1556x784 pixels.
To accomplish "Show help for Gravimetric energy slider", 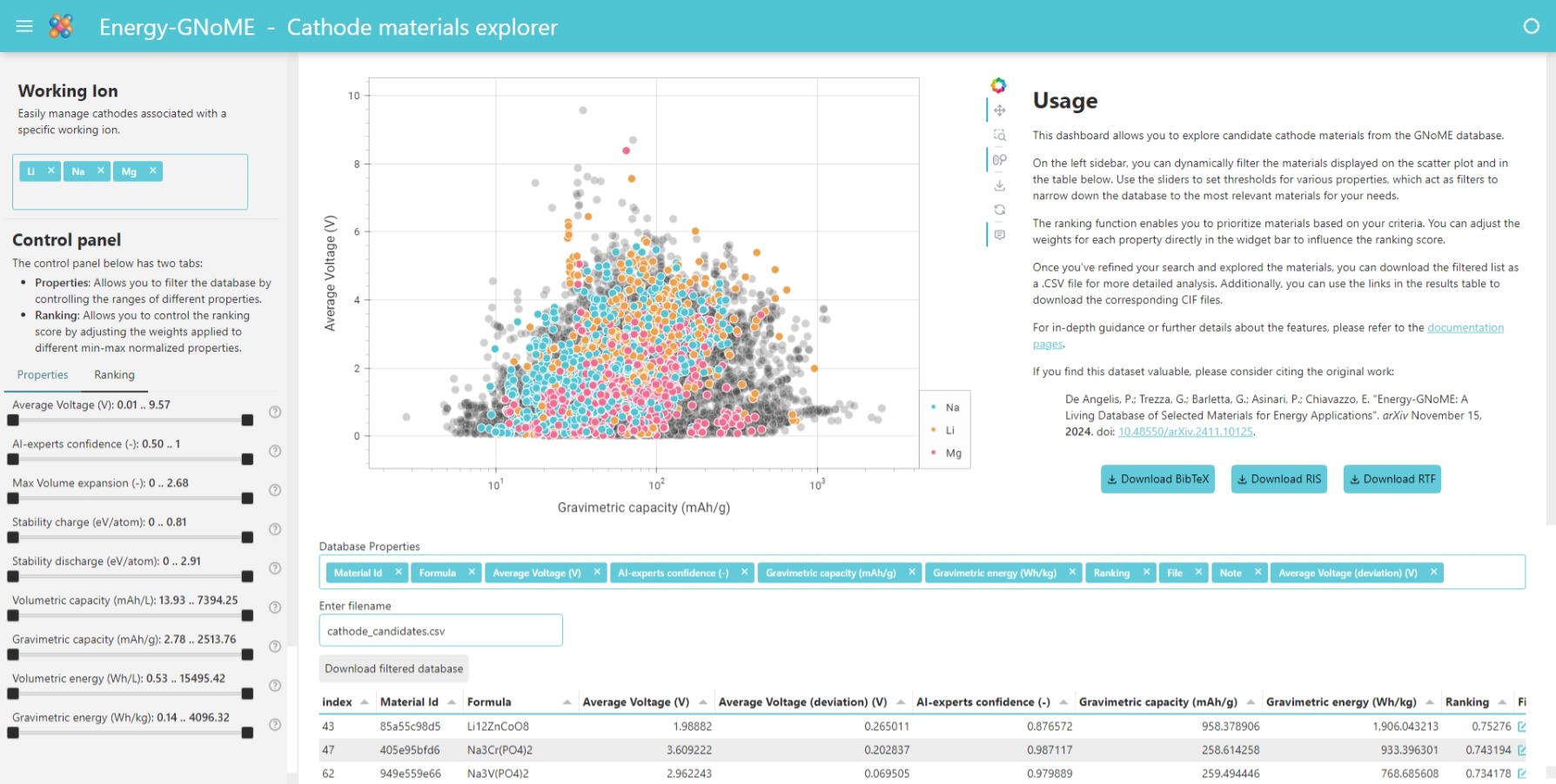I will click(275, 725).
